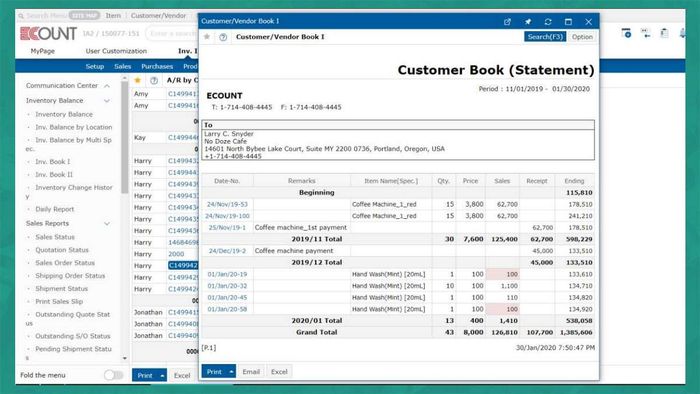Click the main search input field
The image size is (700, 394).
tap(171, 33)
